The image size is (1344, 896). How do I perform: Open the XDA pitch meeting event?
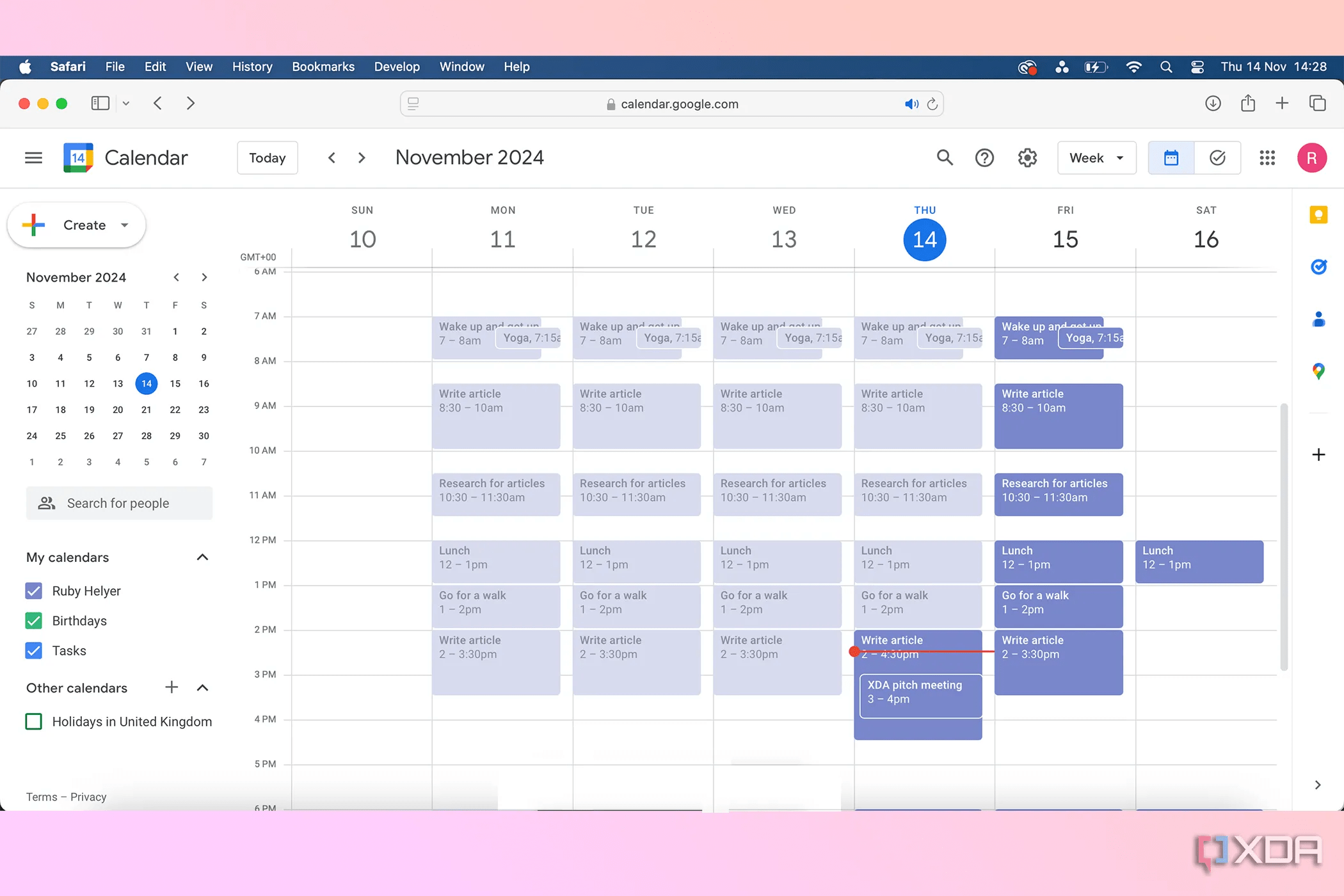pos(921,696)
